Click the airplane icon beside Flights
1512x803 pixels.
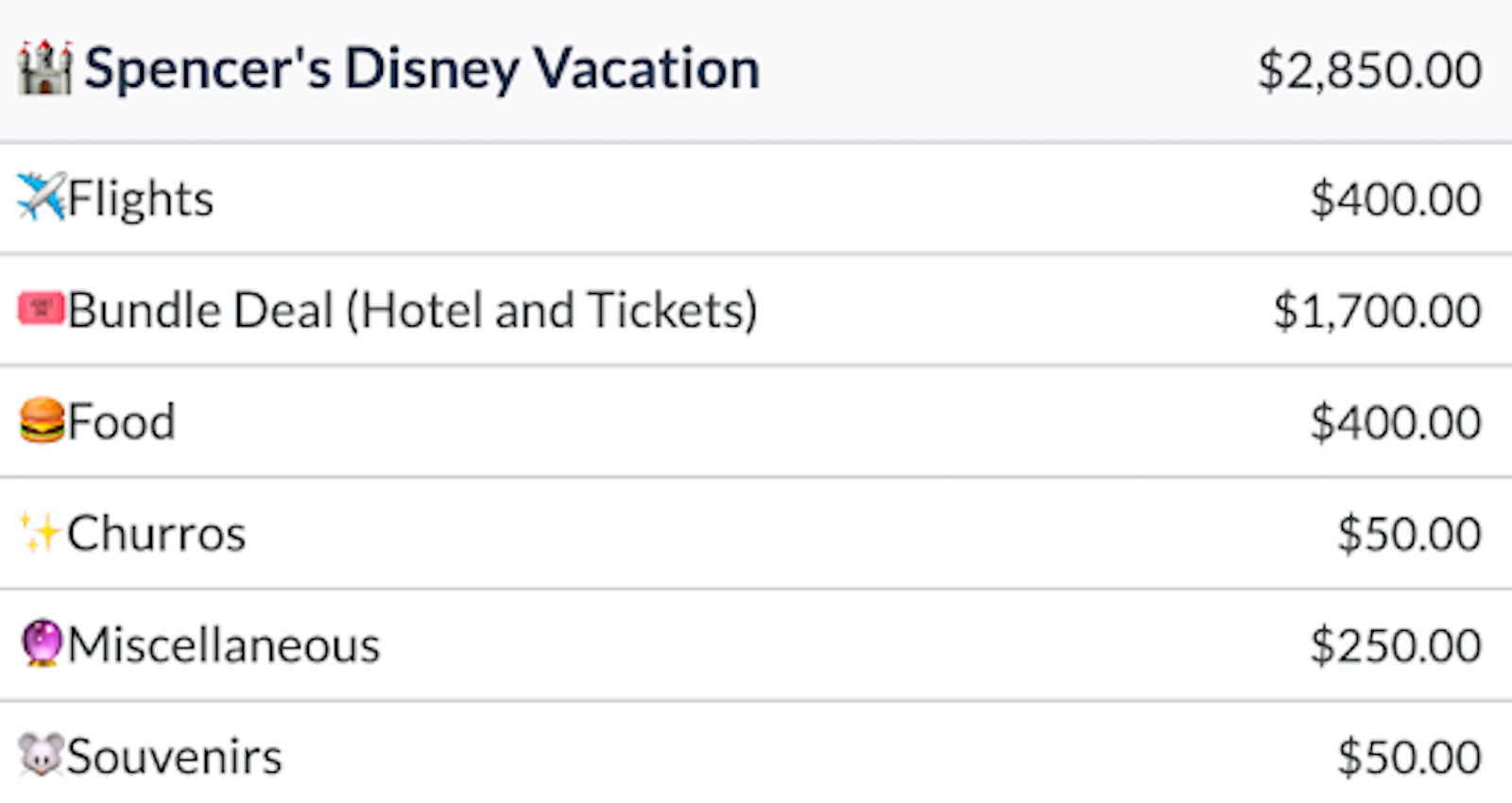[42, 196]
